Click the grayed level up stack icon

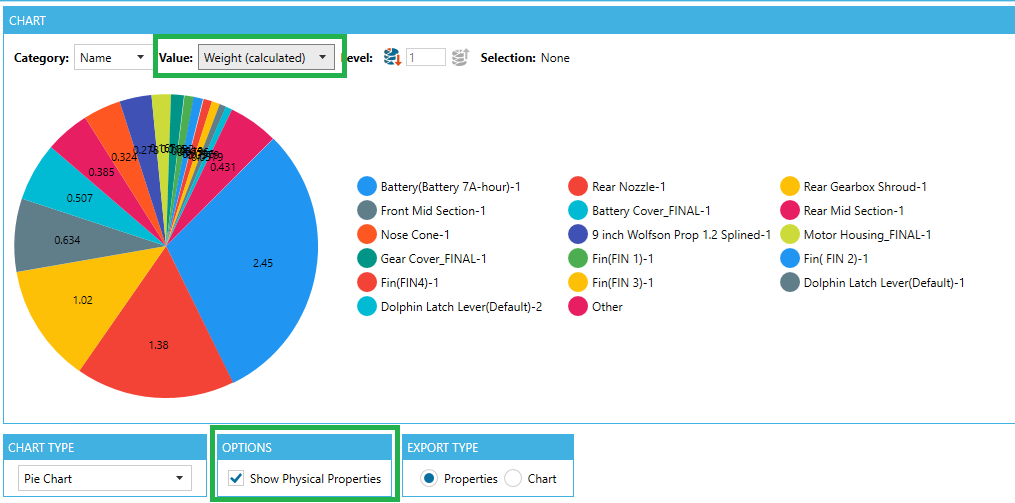click(x=461, y=58)
